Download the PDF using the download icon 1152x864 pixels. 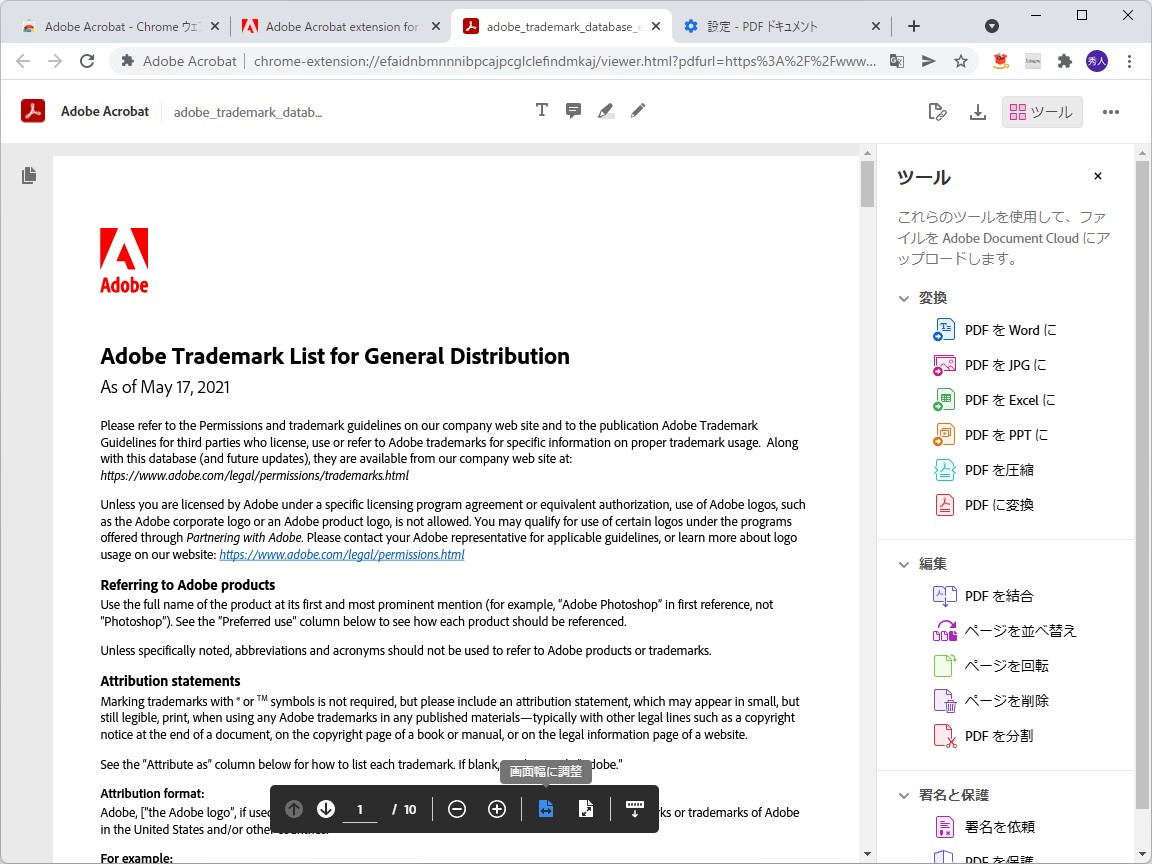pos(977,112)
